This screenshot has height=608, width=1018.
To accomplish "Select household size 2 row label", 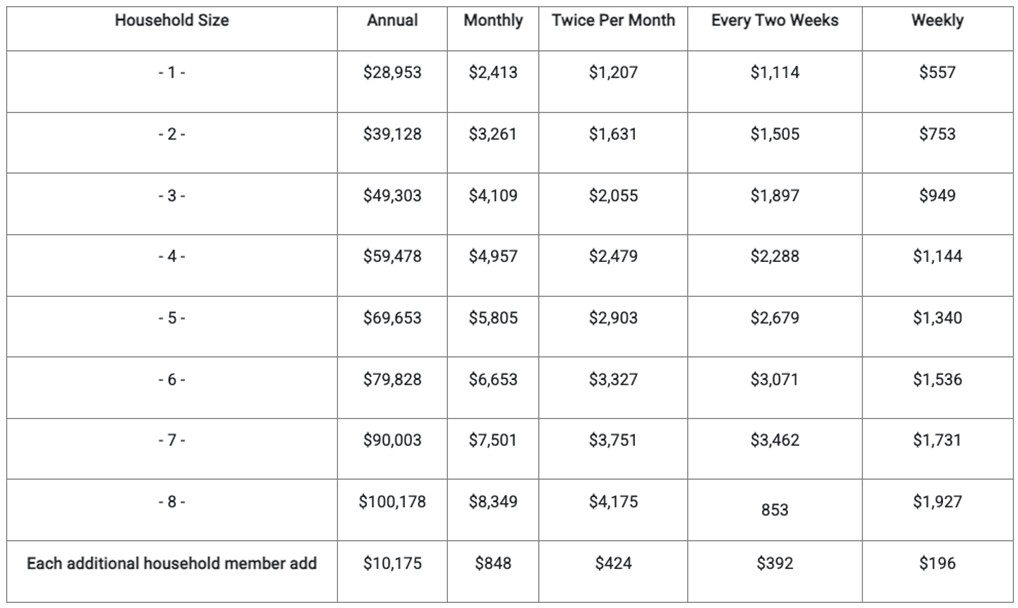I will [171, 134].
